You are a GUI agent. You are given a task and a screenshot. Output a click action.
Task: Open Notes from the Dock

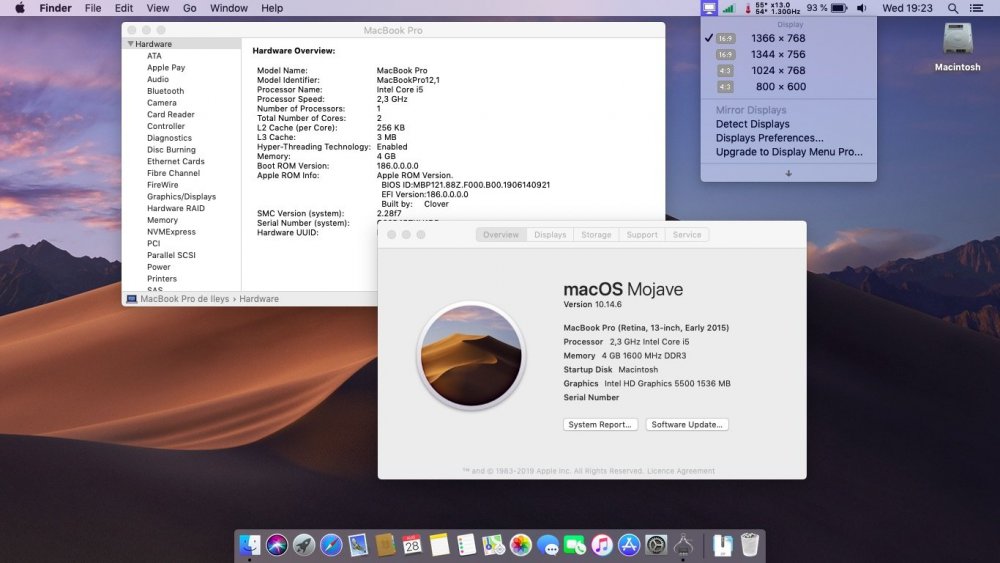click(439, 545)
